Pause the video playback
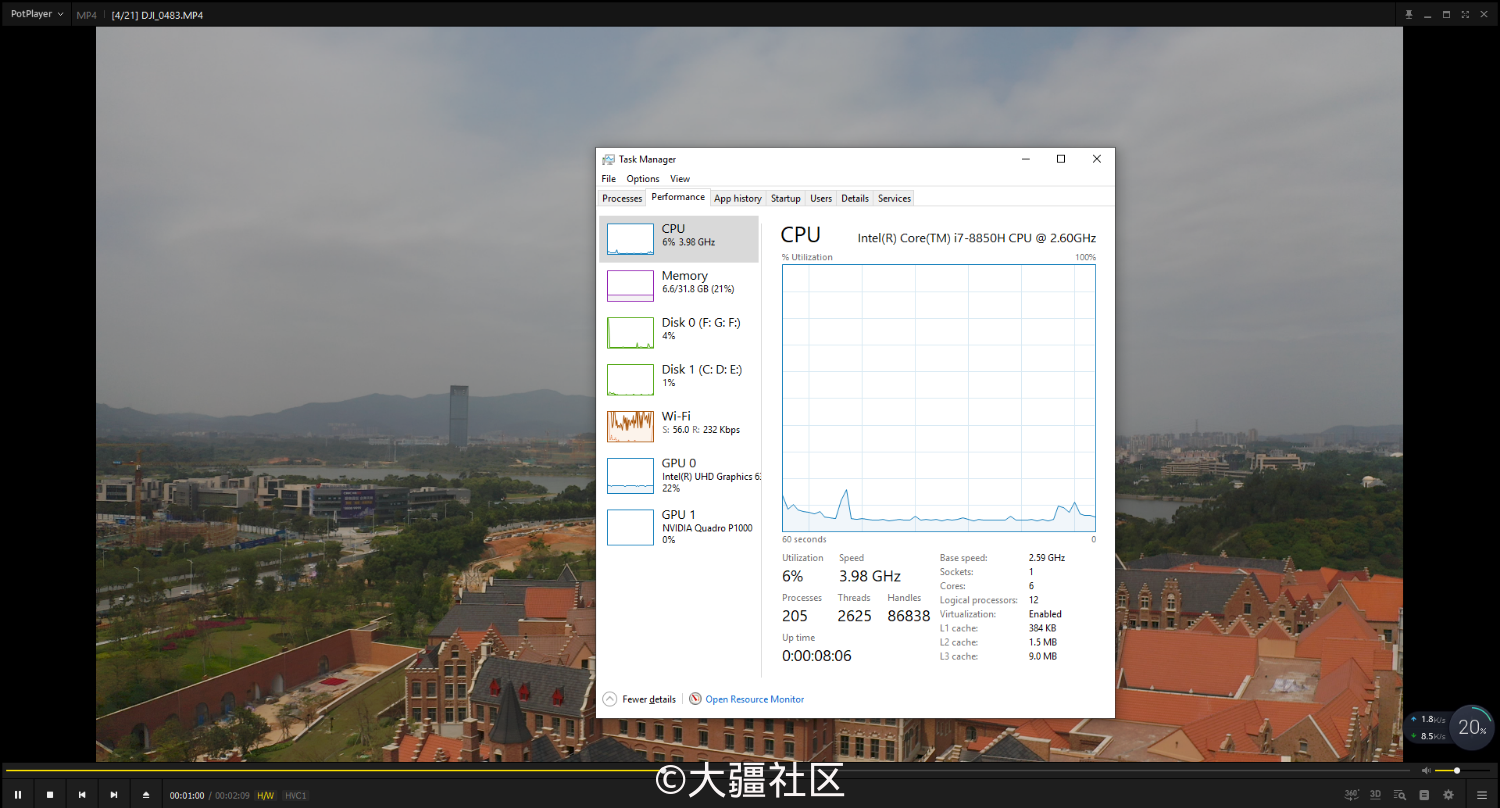 point(18,795)
